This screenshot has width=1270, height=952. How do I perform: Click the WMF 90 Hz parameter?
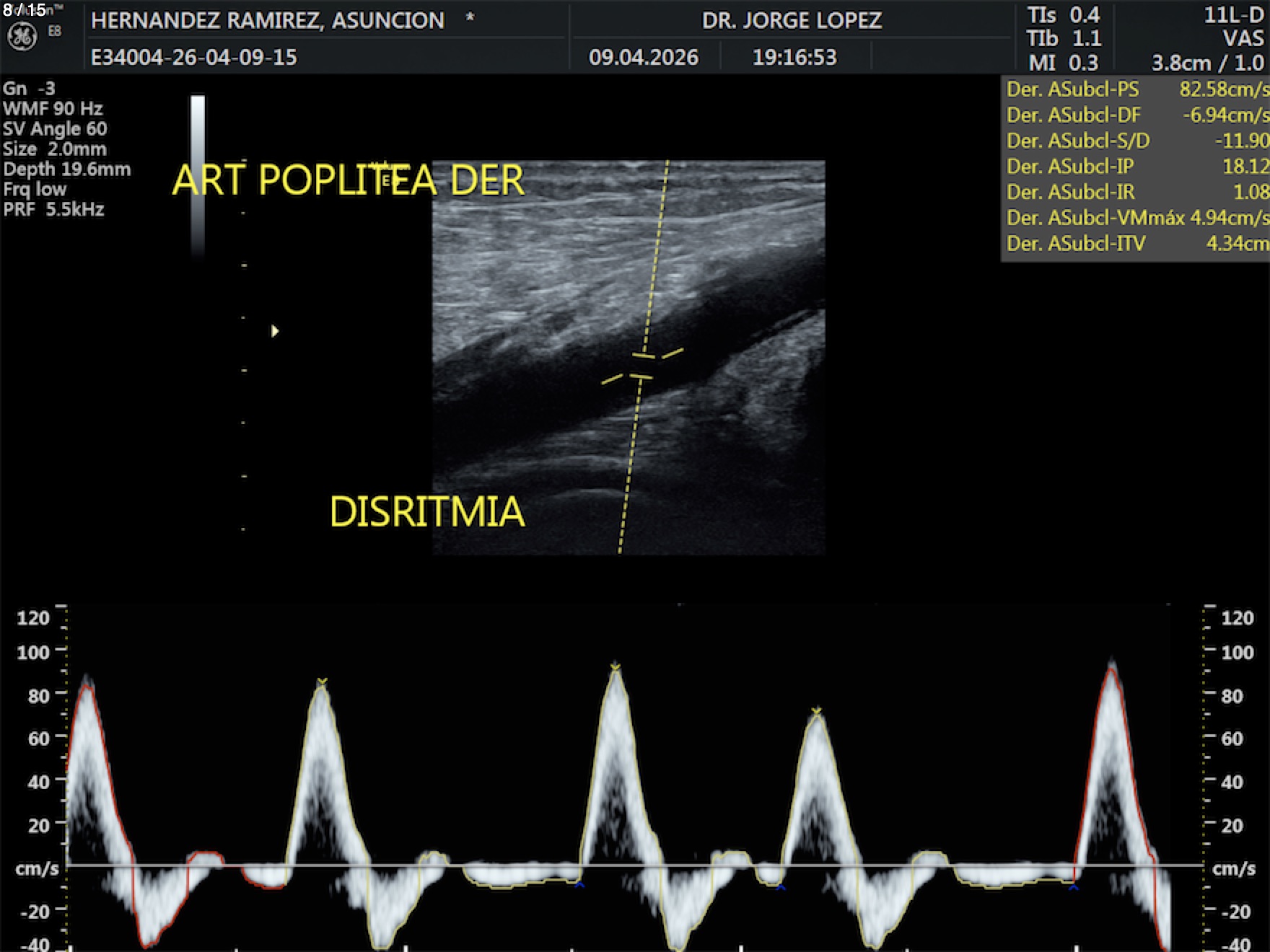click(x=53, y=109)
